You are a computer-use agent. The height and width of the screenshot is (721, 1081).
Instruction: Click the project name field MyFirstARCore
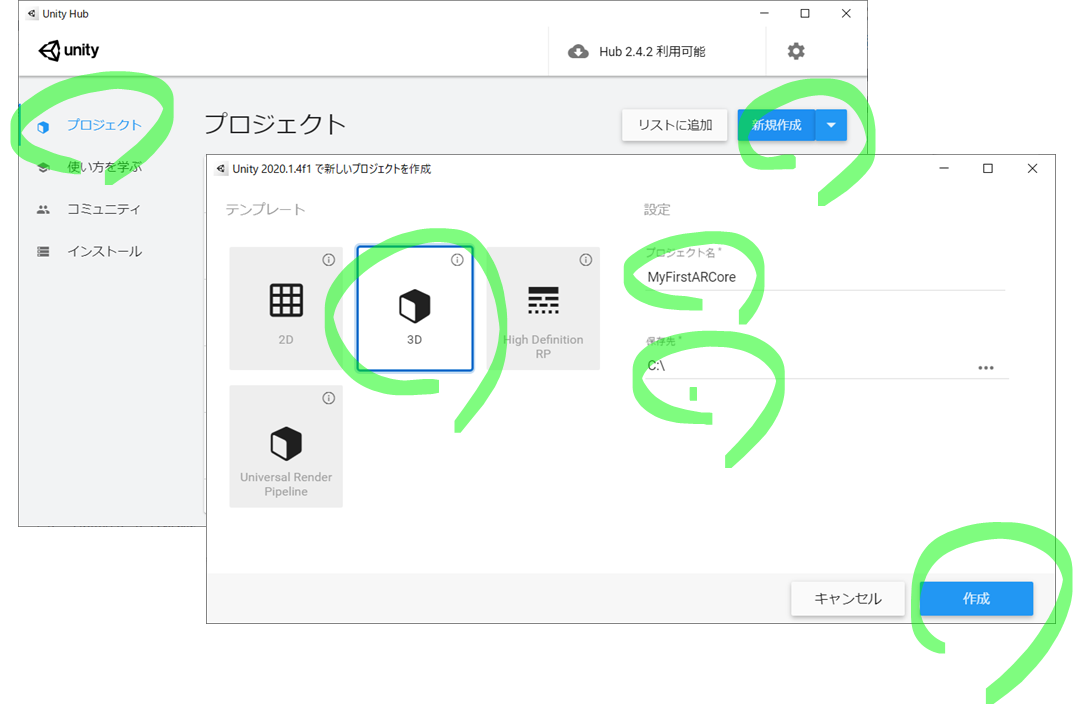pos(825,277)
